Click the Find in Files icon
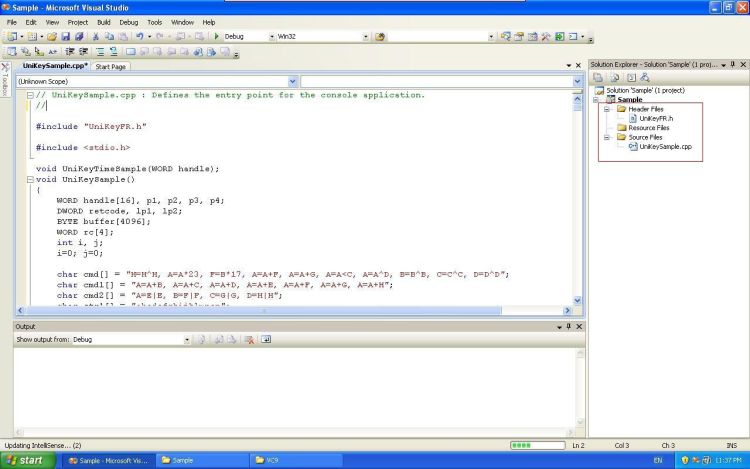Screen dimensions: 750x469 pyautogui.click(x=380, y=37)
